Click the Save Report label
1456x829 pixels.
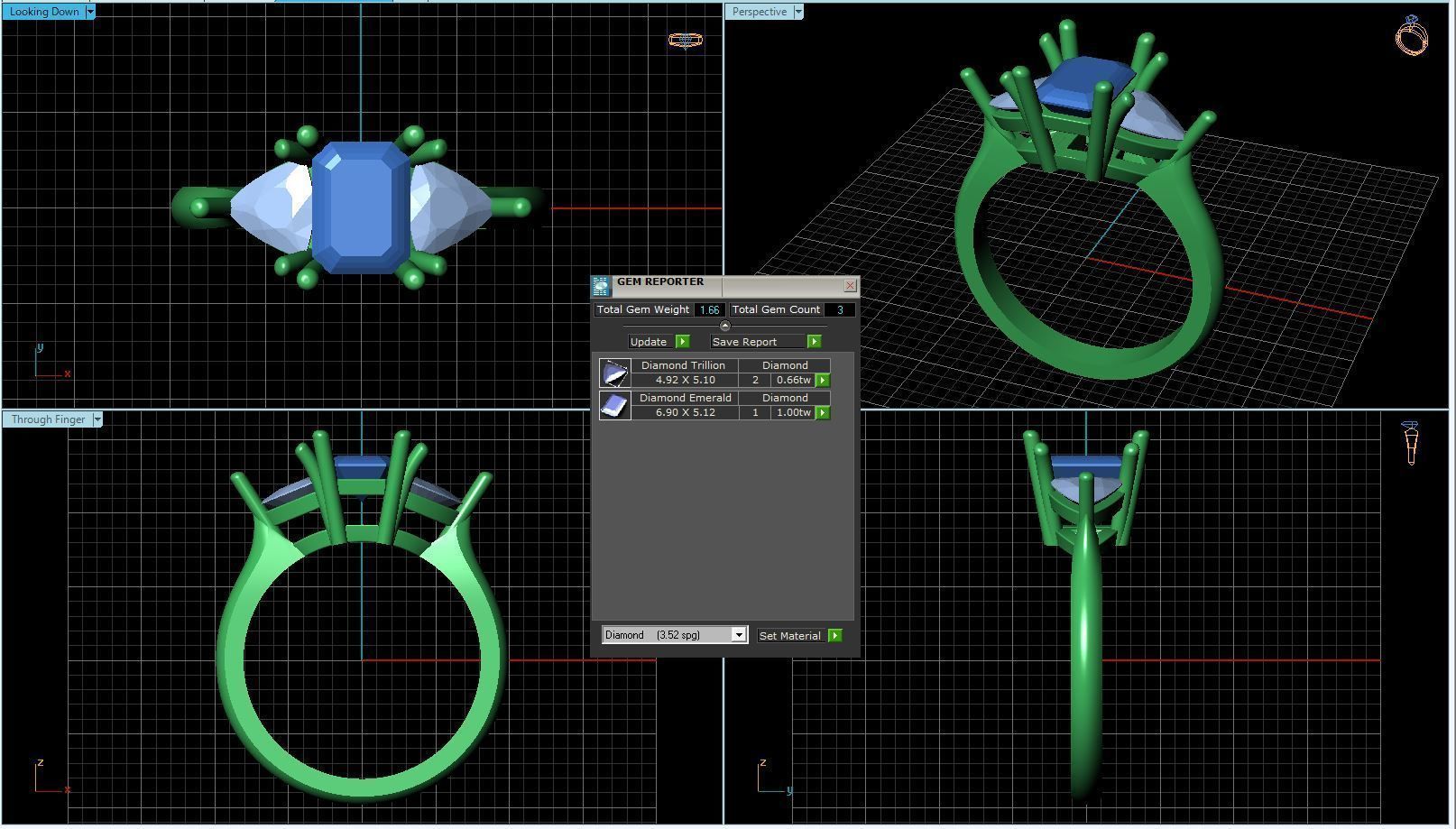744,342
